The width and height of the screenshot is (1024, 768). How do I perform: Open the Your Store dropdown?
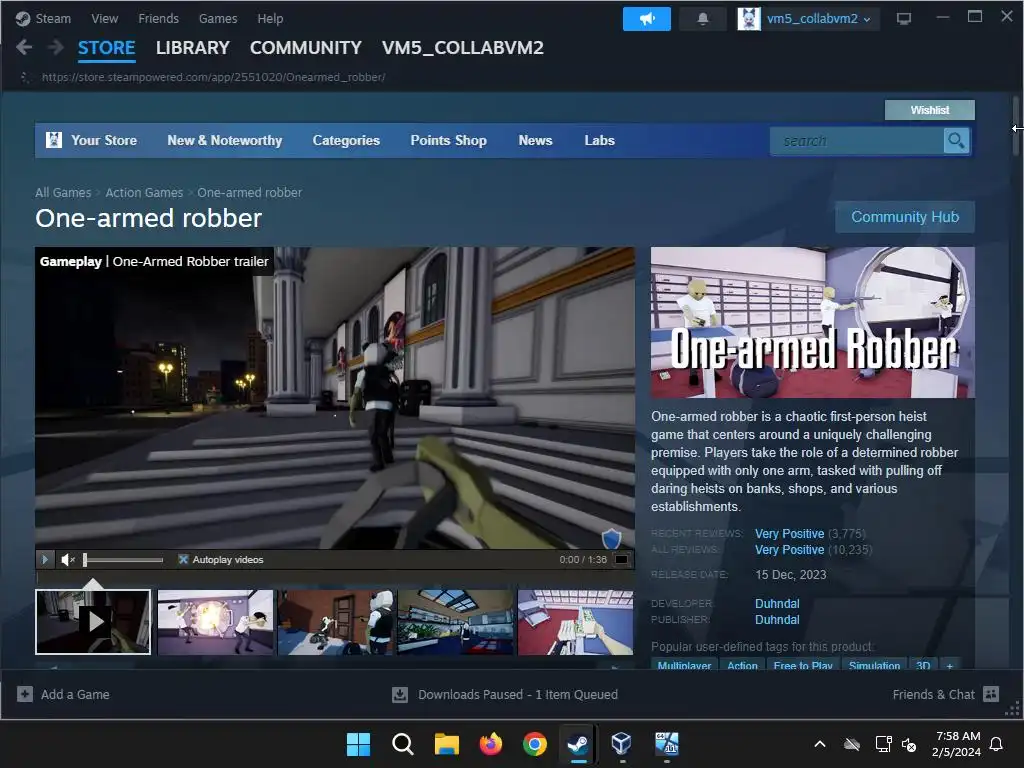tap(104, 140)
